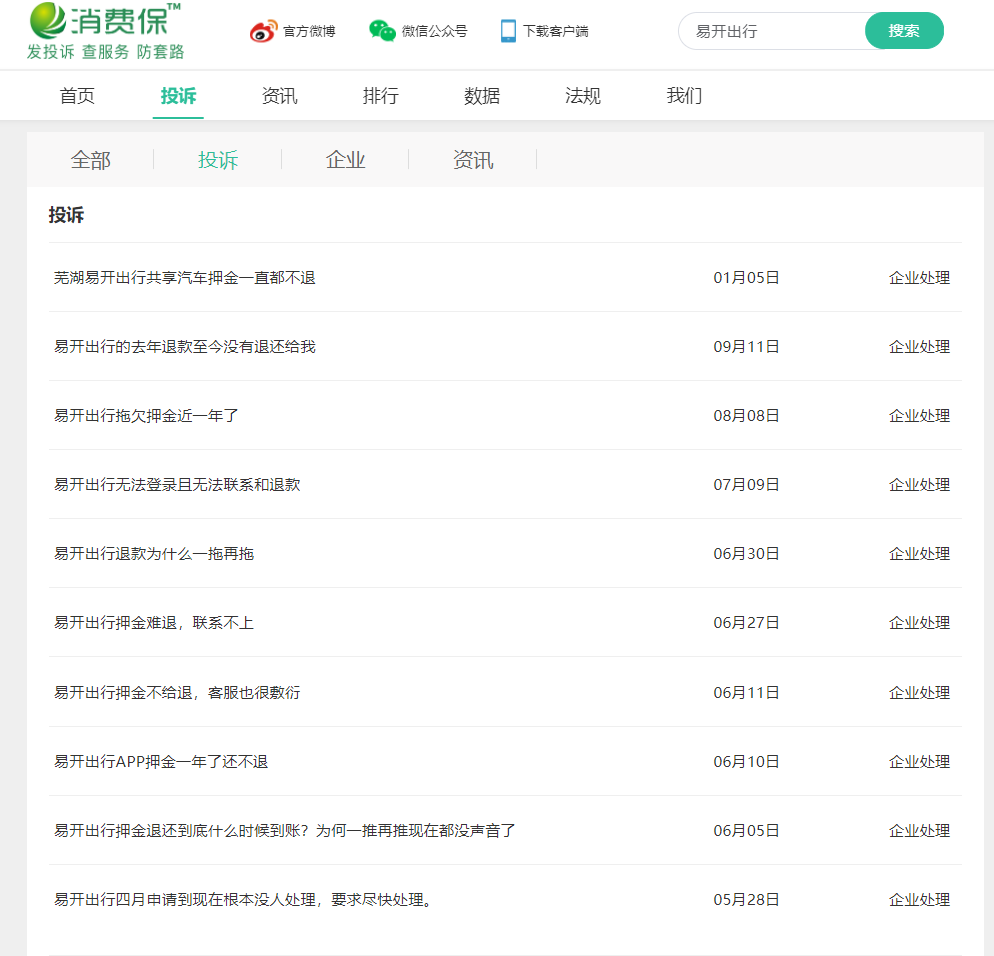Click 企业处理 status in the 07月09日 row
The width and height of the screenshot is (994, 956).
[919, 485]
